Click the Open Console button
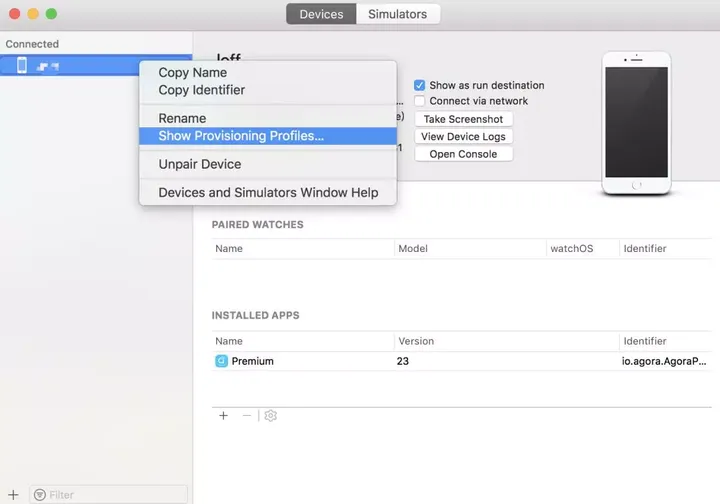 point(463,154)
